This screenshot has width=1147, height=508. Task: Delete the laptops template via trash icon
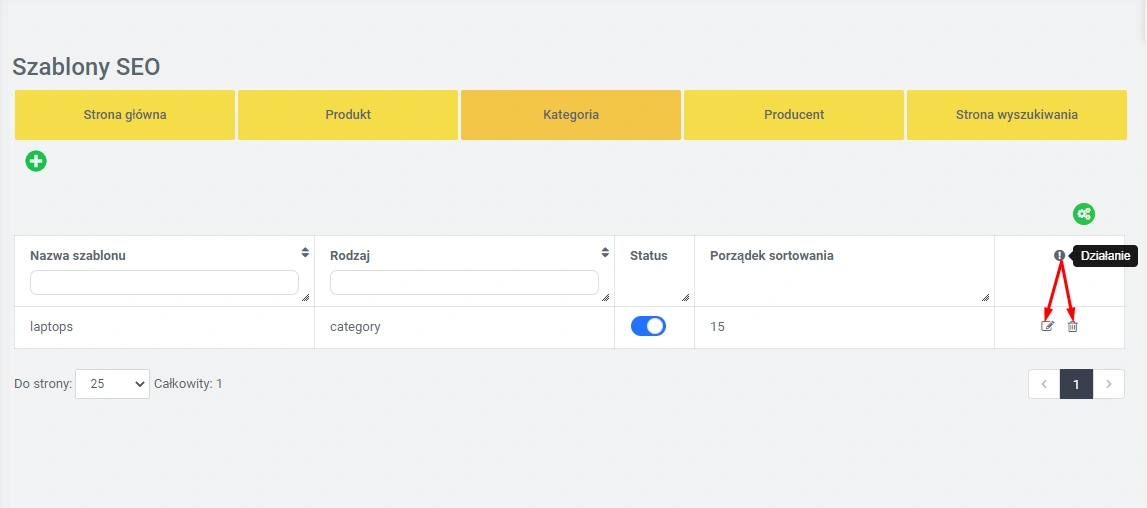point(1072,326)
